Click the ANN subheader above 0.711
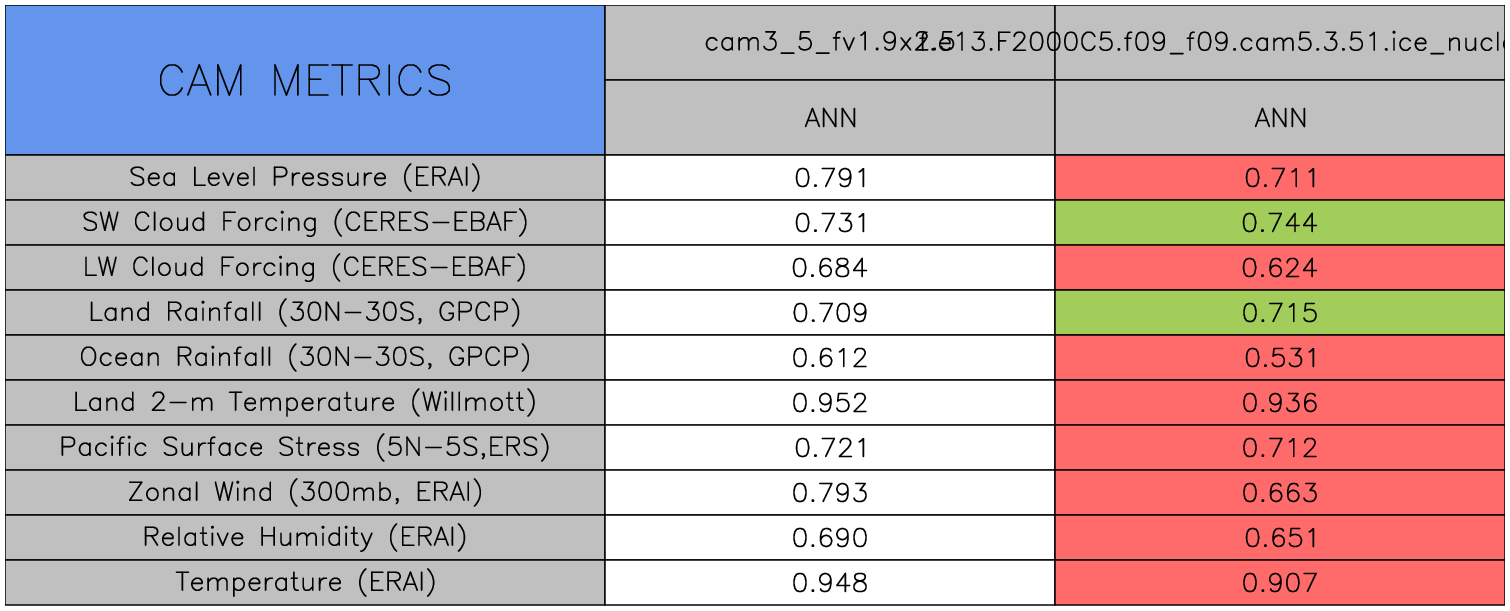Image resolution: width=1510 pixels, height=611 pixels. [1280, 118]
